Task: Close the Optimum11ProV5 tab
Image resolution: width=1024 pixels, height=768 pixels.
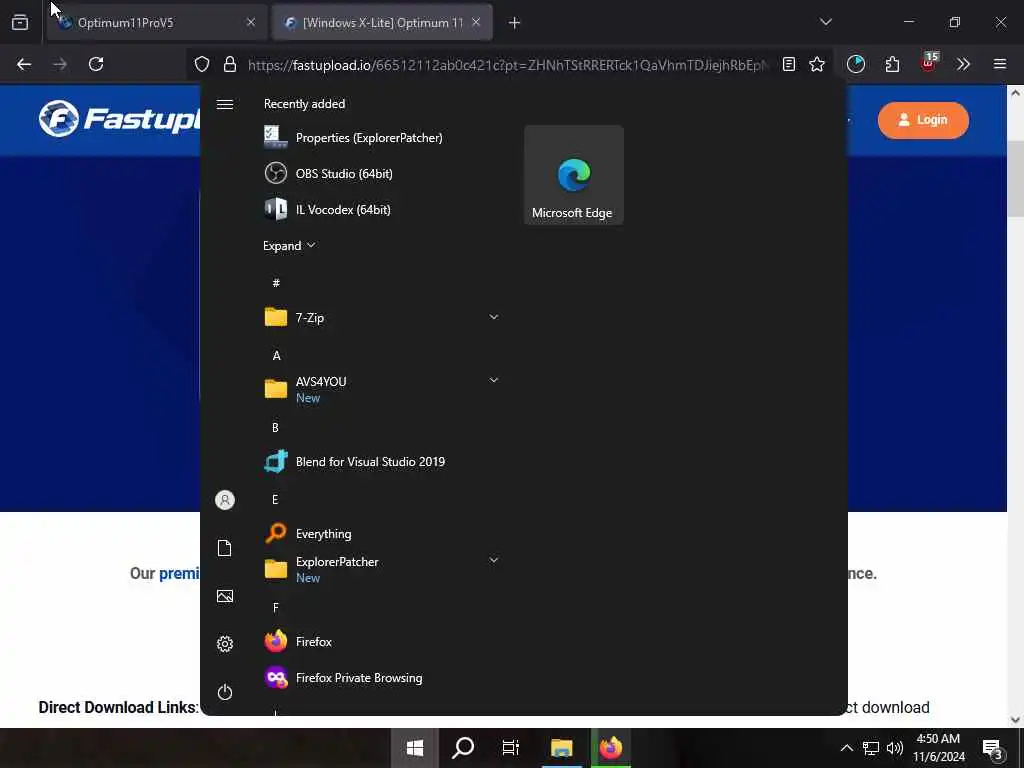Action: coord(251,22)
